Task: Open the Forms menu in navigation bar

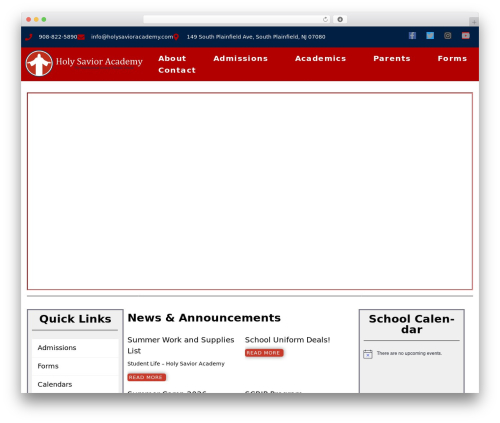Action: 452,58
